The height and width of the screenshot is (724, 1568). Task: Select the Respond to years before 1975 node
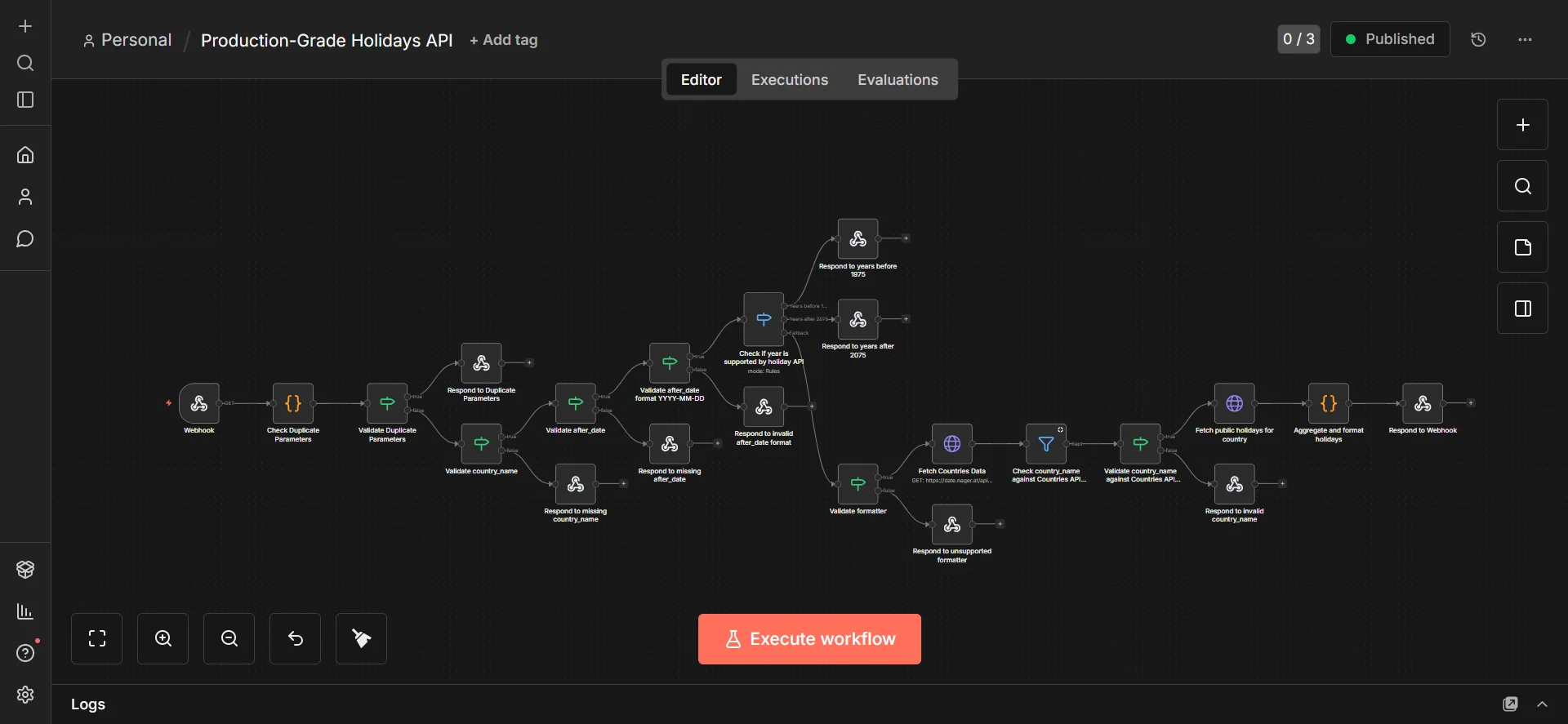click(858, 238)
